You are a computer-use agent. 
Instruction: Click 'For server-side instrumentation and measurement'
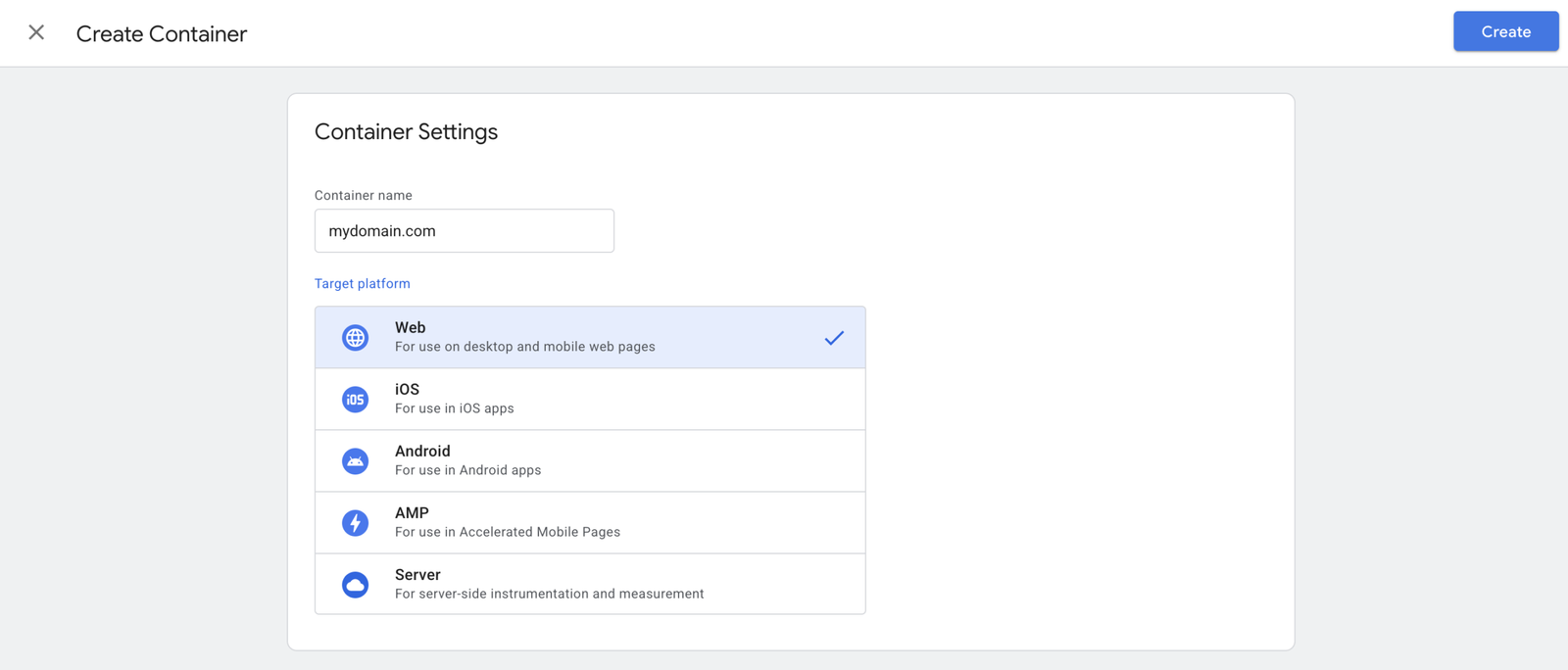tap(550, 594)
